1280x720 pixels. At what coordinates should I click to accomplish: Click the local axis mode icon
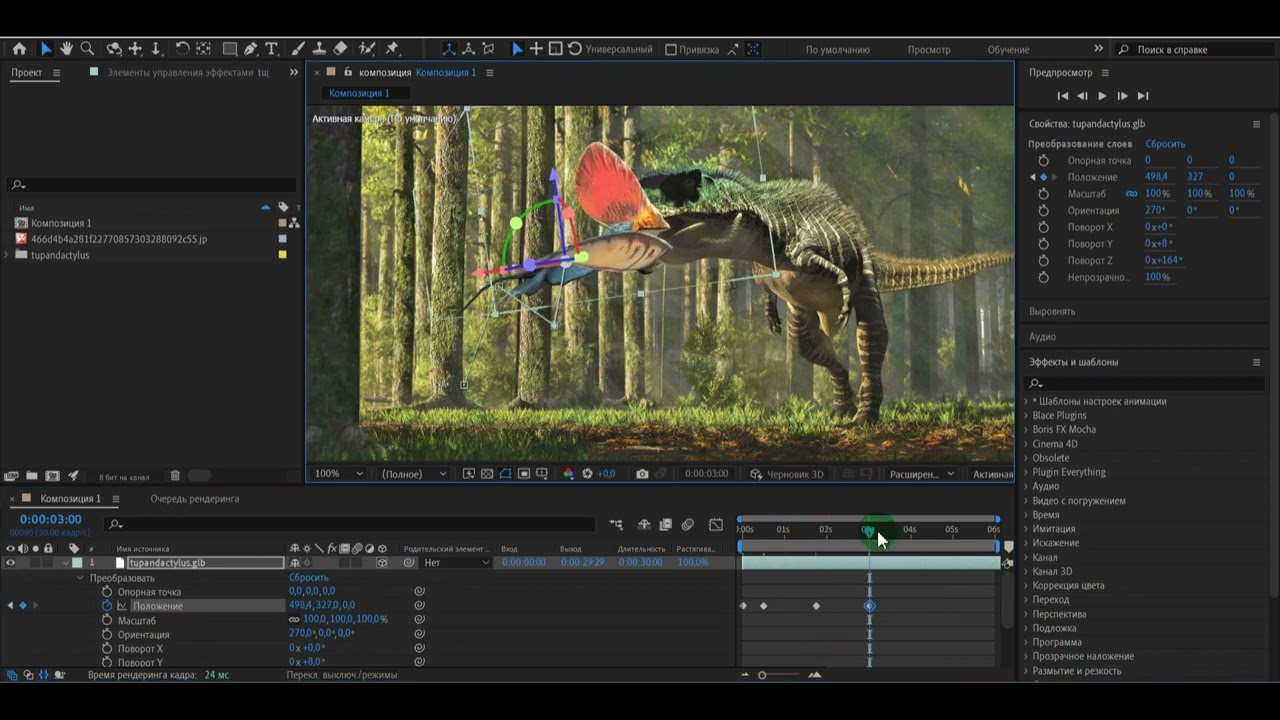[448, 49]
